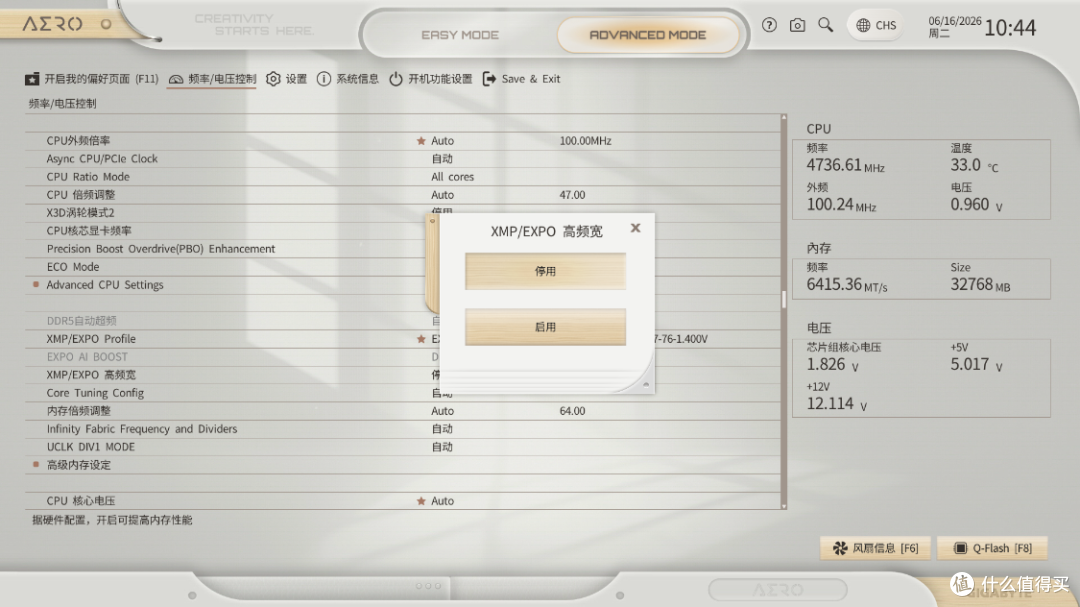Click the 47.00 value of CPU 倍频调整
The height and width of the screenshot is (607, 1080).
pos(572,195)
